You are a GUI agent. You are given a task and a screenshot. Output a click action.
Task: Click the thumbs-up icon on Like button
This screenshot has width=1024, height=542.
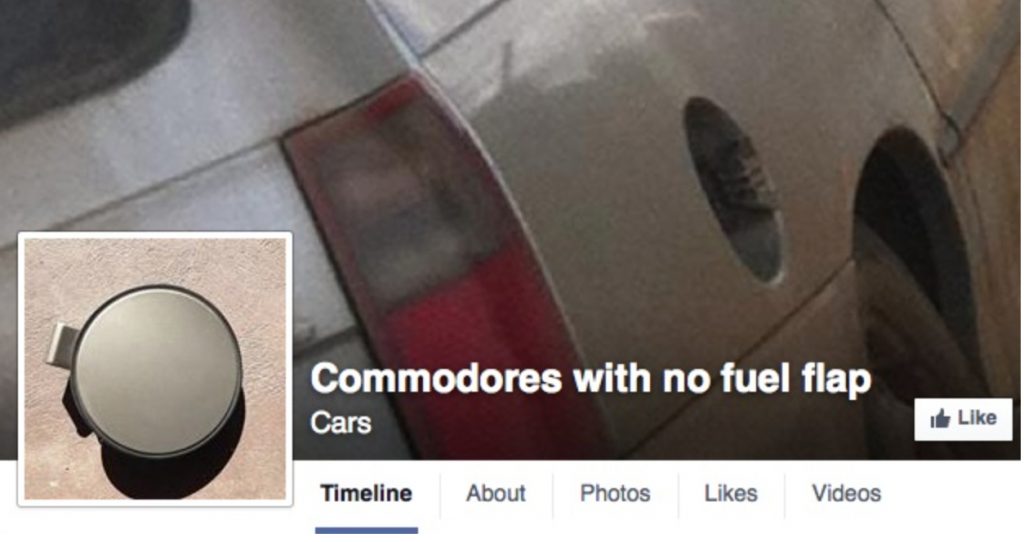click(x=939, y=418)
